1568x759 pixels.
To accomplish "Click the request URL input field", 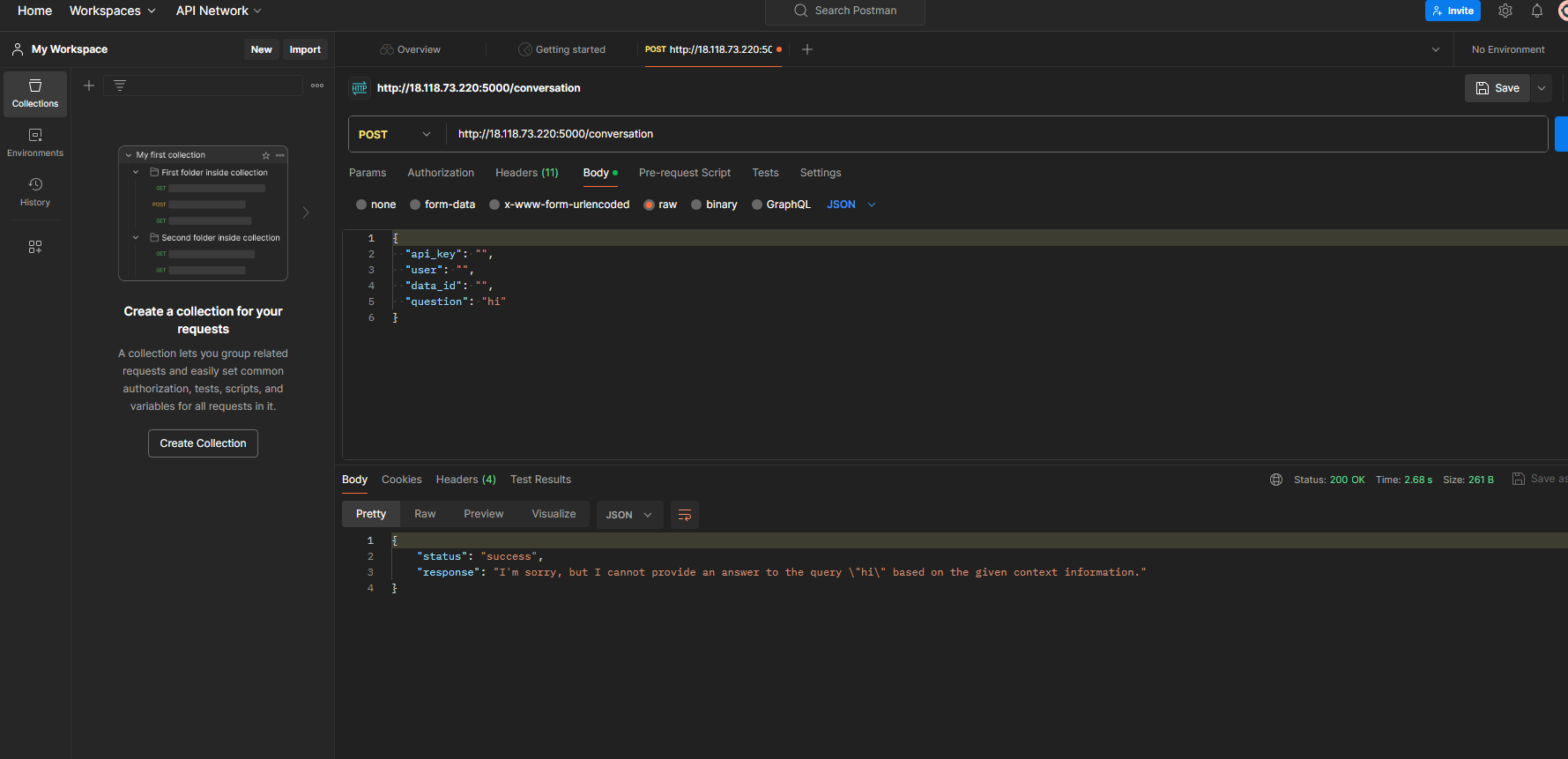I will point(996,134).
